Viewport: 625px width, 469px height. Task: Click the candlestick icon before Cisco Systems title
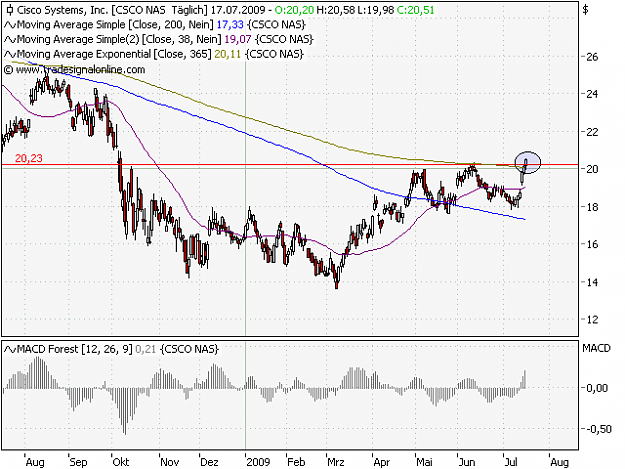[x=10, y=10]
